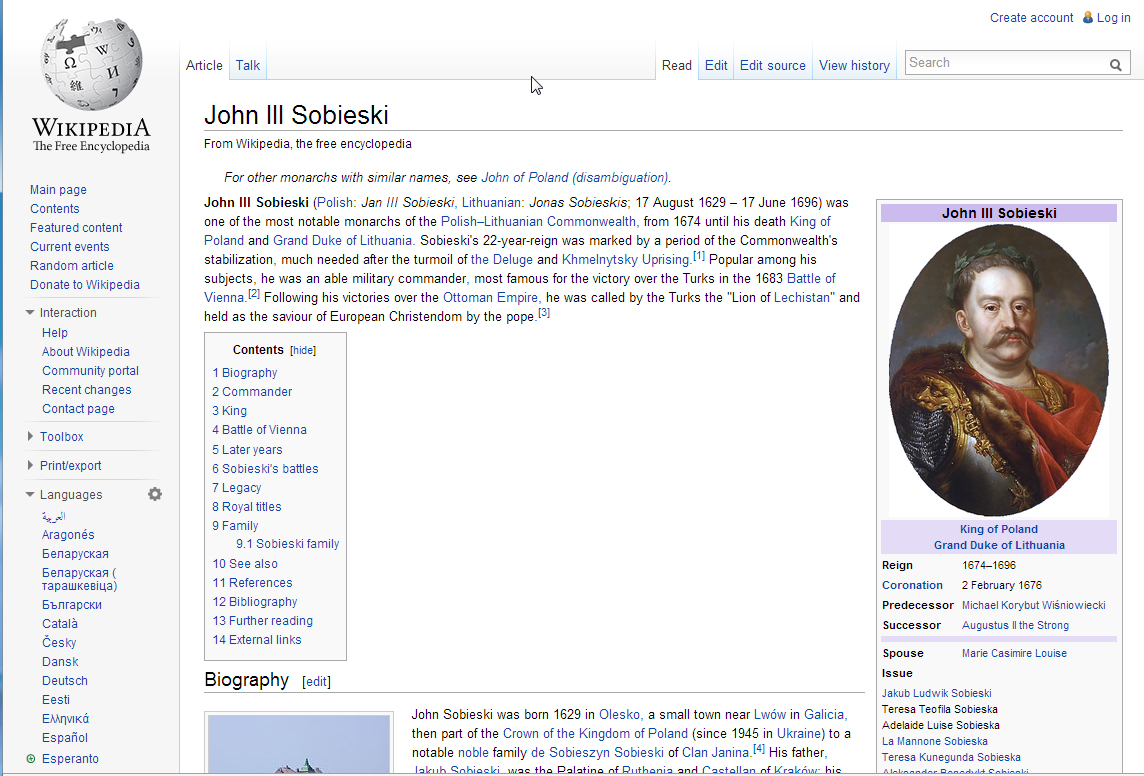The image size is (1144, 776).
Task: Click footnote reference [3]
Action: point(544,313)
